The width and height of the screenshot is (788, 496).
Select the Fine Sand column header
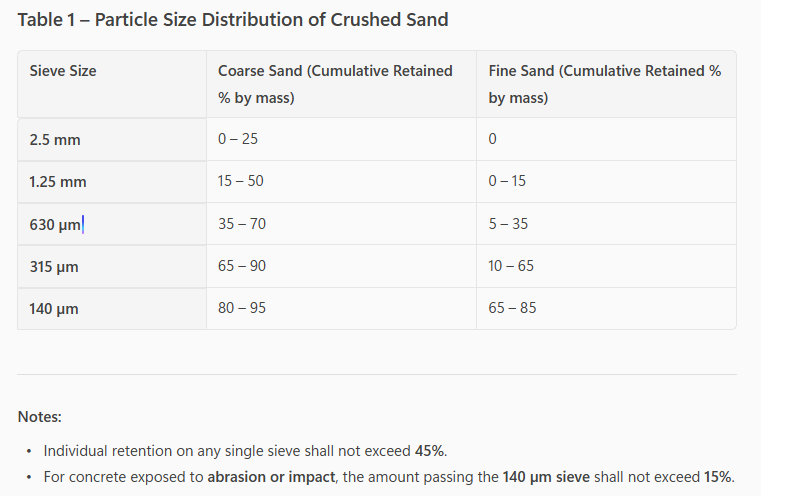pos(604,84)
